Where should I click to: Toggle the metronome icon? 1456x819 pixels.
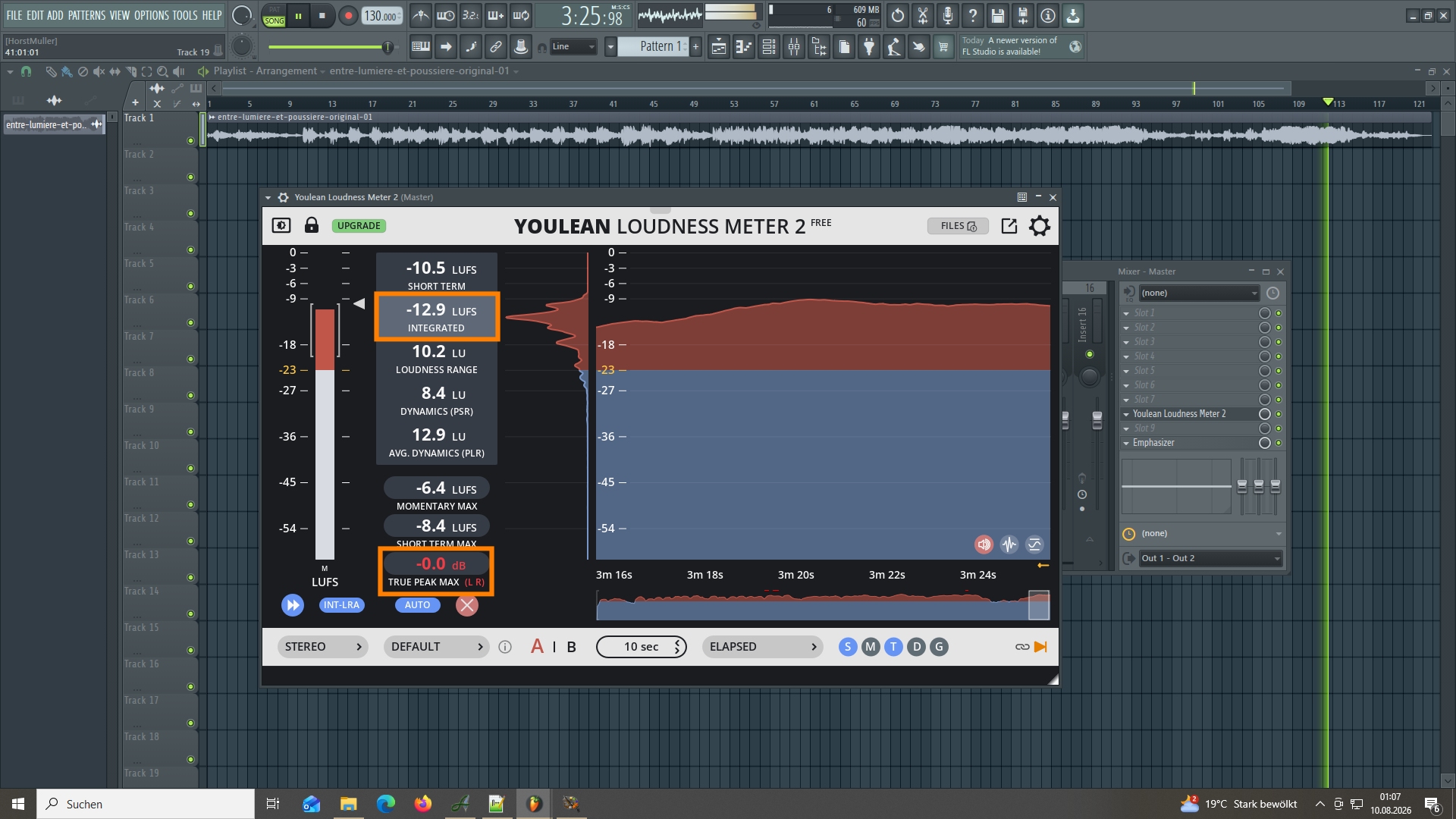[421, 15]
